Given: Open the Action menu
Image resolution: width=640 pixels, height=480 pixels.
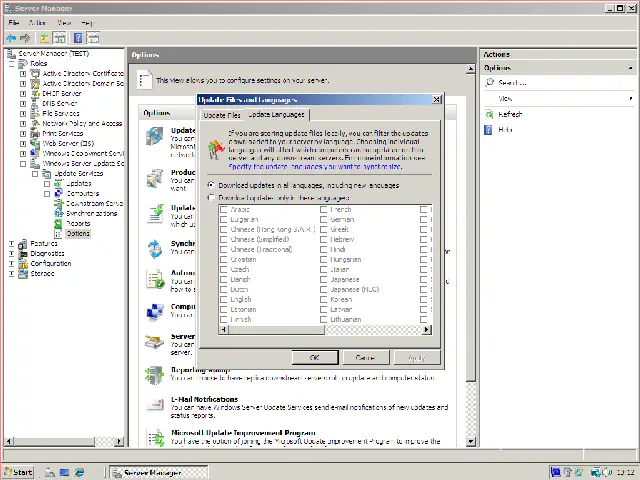Looking at the screenshot, I should coord(37,22).
